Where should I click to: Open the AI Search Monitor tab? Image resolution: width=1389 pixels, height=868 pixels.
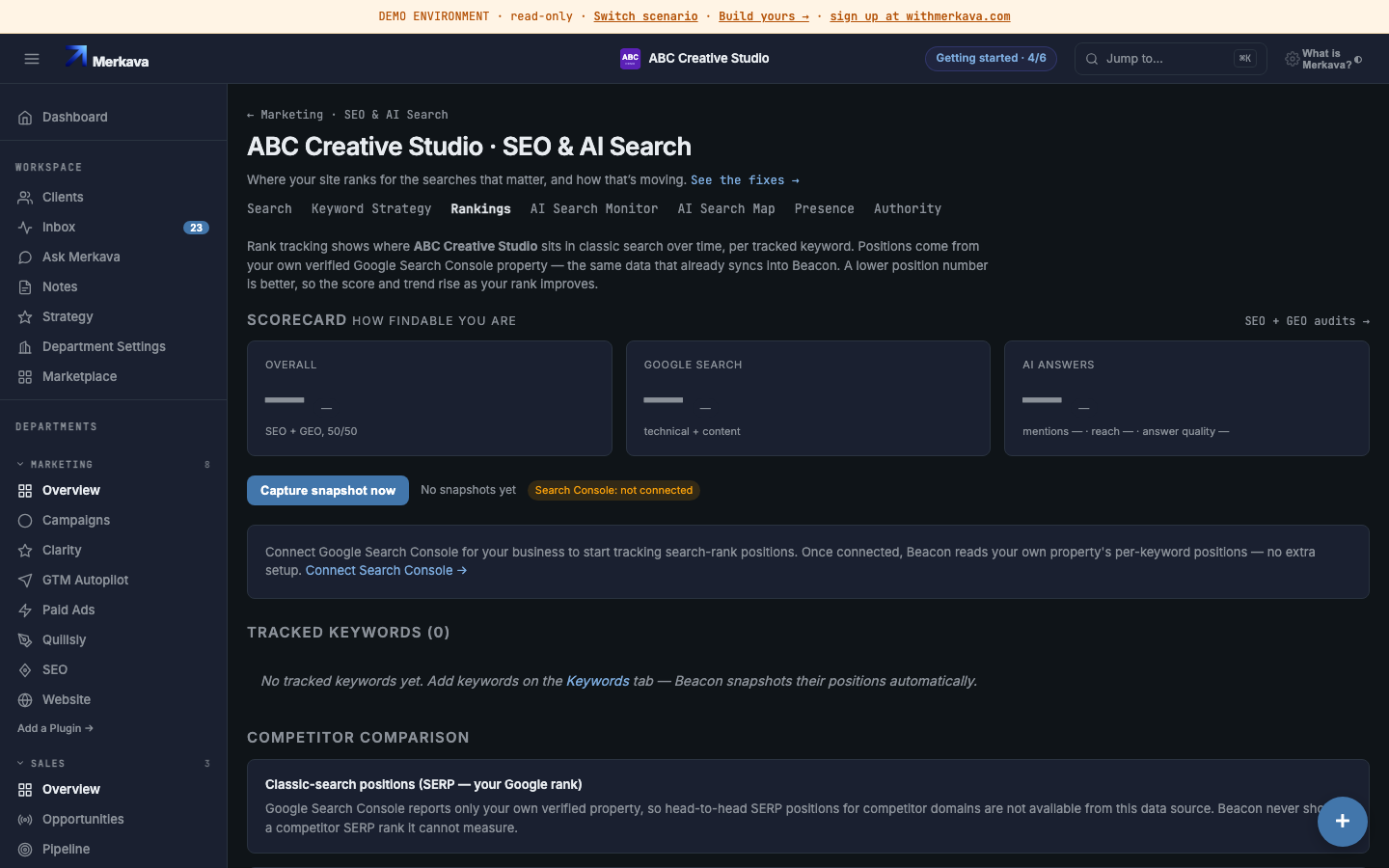click(594, 208)
